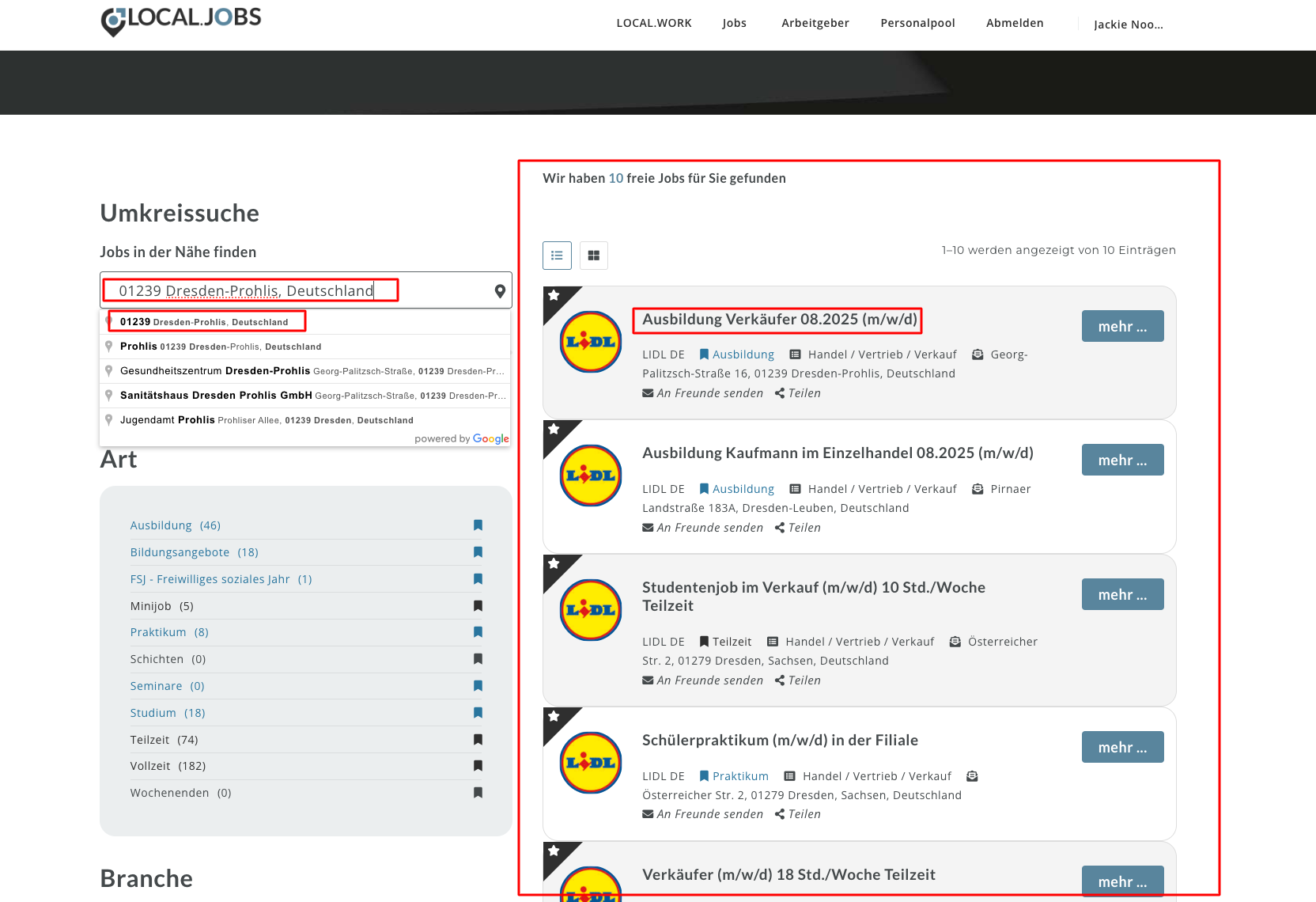The image size is (1316, 902).
Task: Click mehr button on Verkäufer 18 Std./Woche card
Action: [1122, 881]
